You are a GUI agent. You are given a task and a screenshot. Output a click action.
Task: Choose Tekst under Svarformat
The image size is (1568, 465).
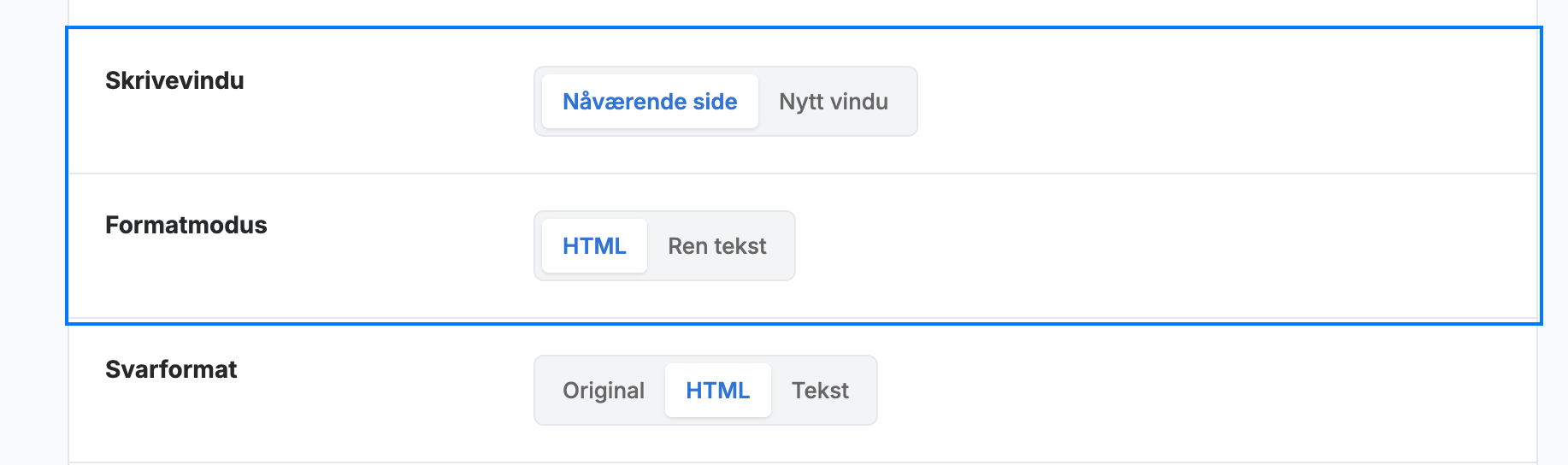click(x=820, y=391)
